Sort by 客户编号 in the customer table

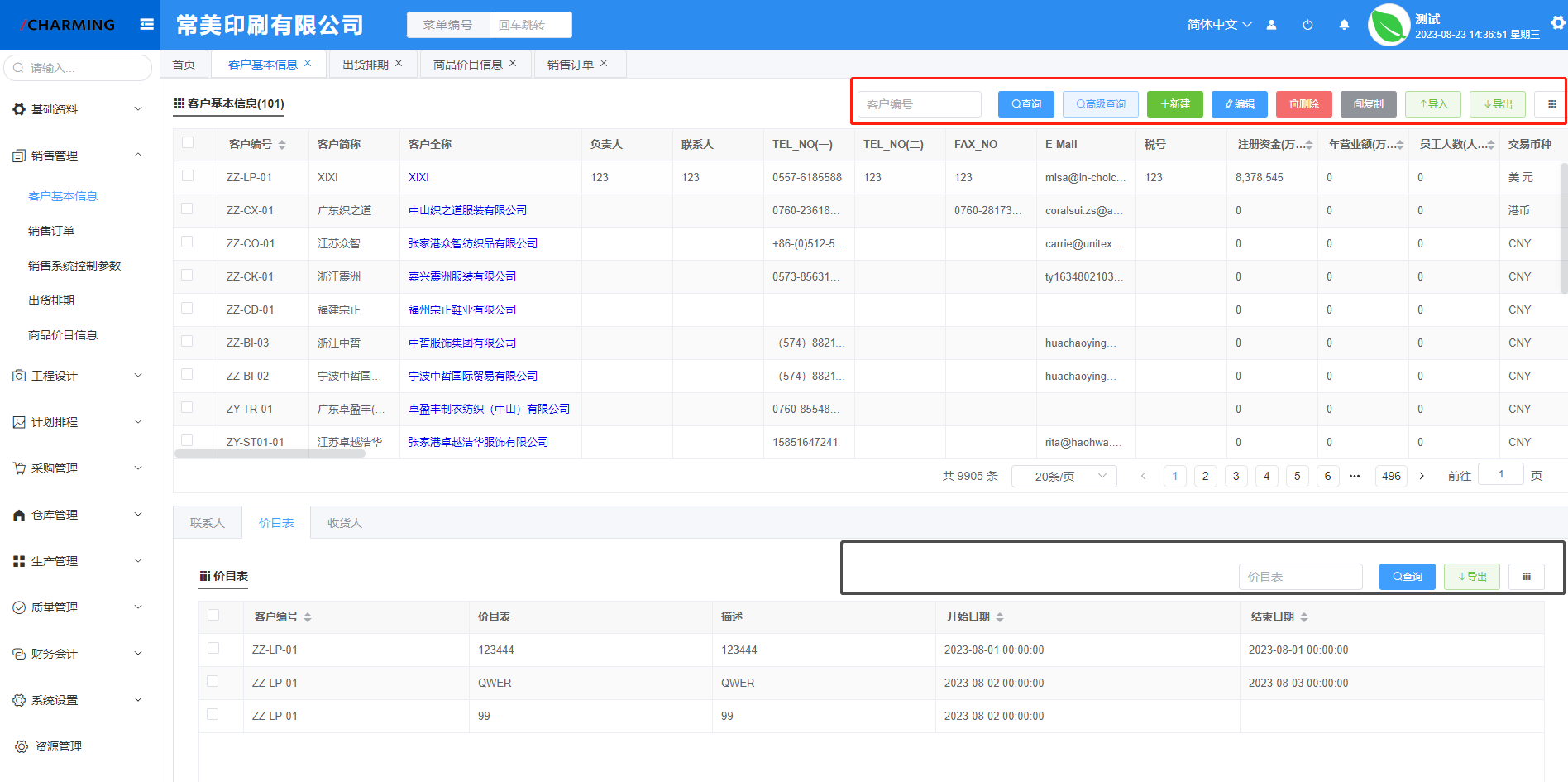click(282, 145)
